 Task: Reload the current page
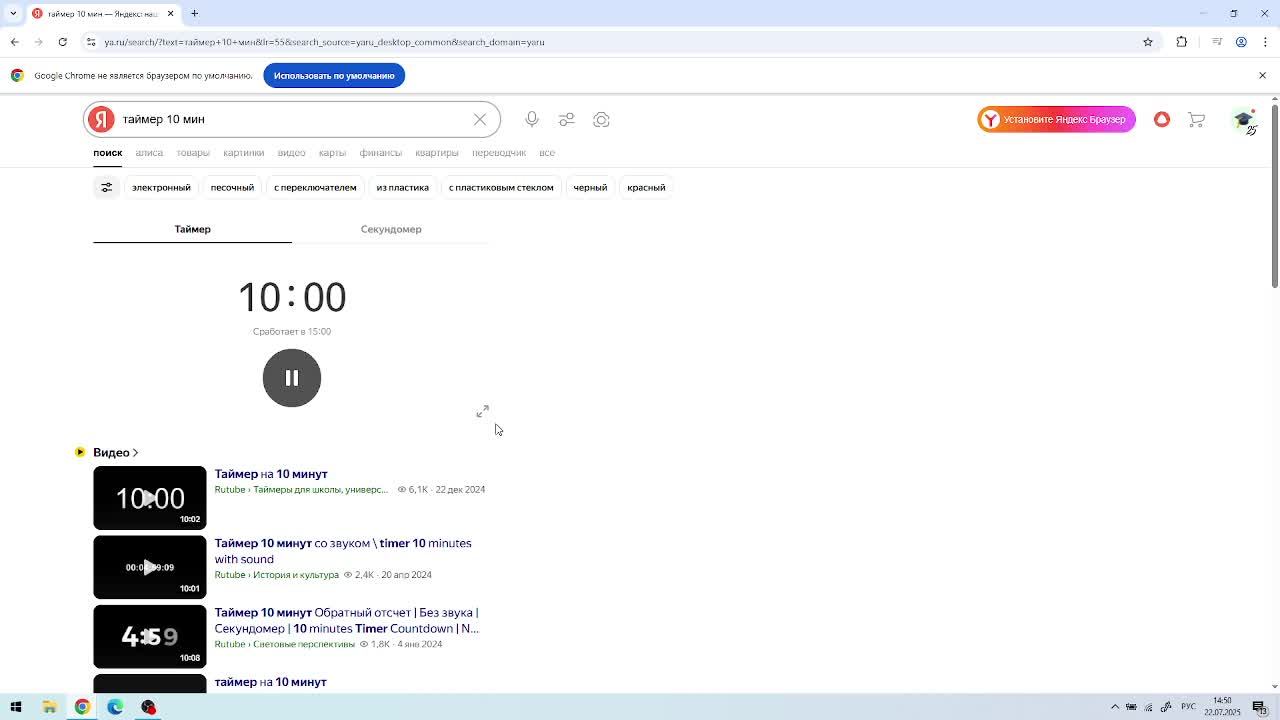click(x=62, y=42)
